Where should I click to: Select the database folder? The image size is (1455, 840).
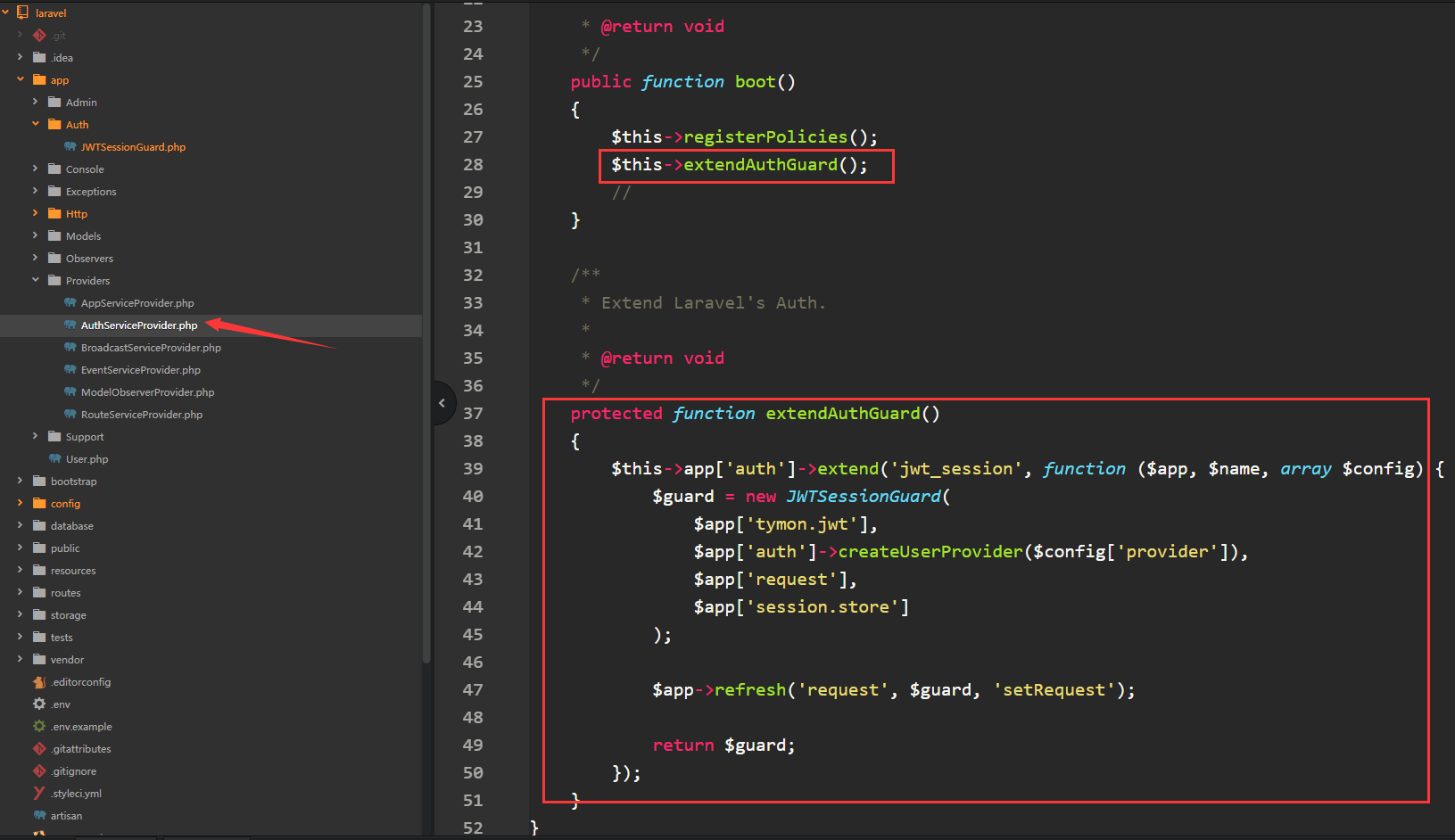[x=71, y=526]
